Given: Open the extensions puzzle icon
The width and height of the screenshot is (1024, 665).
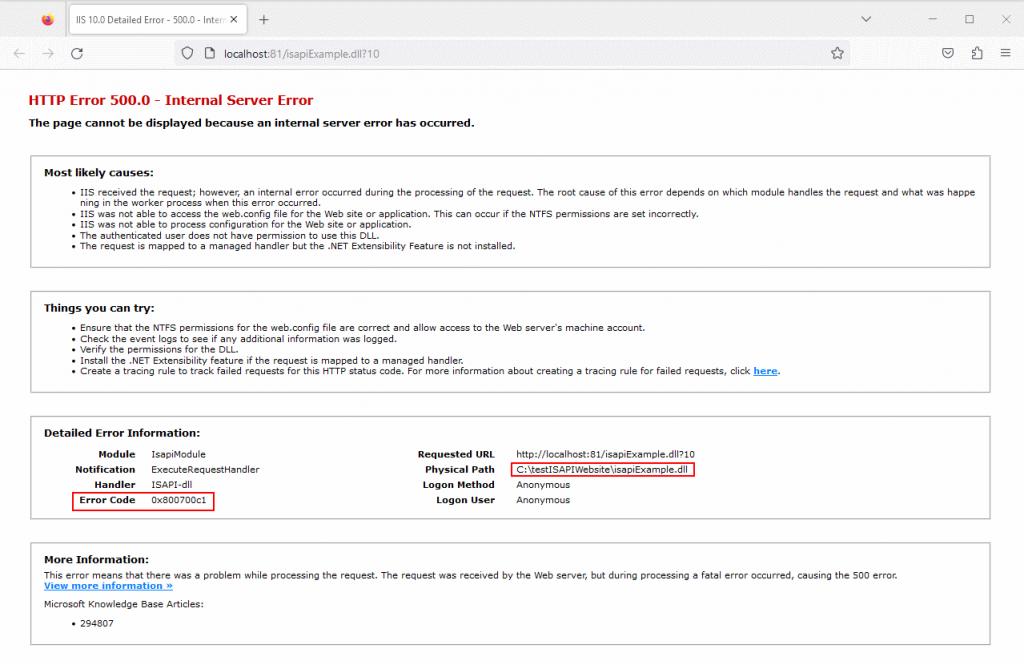Looking at the screenshot, I should [x=977, y=54].
